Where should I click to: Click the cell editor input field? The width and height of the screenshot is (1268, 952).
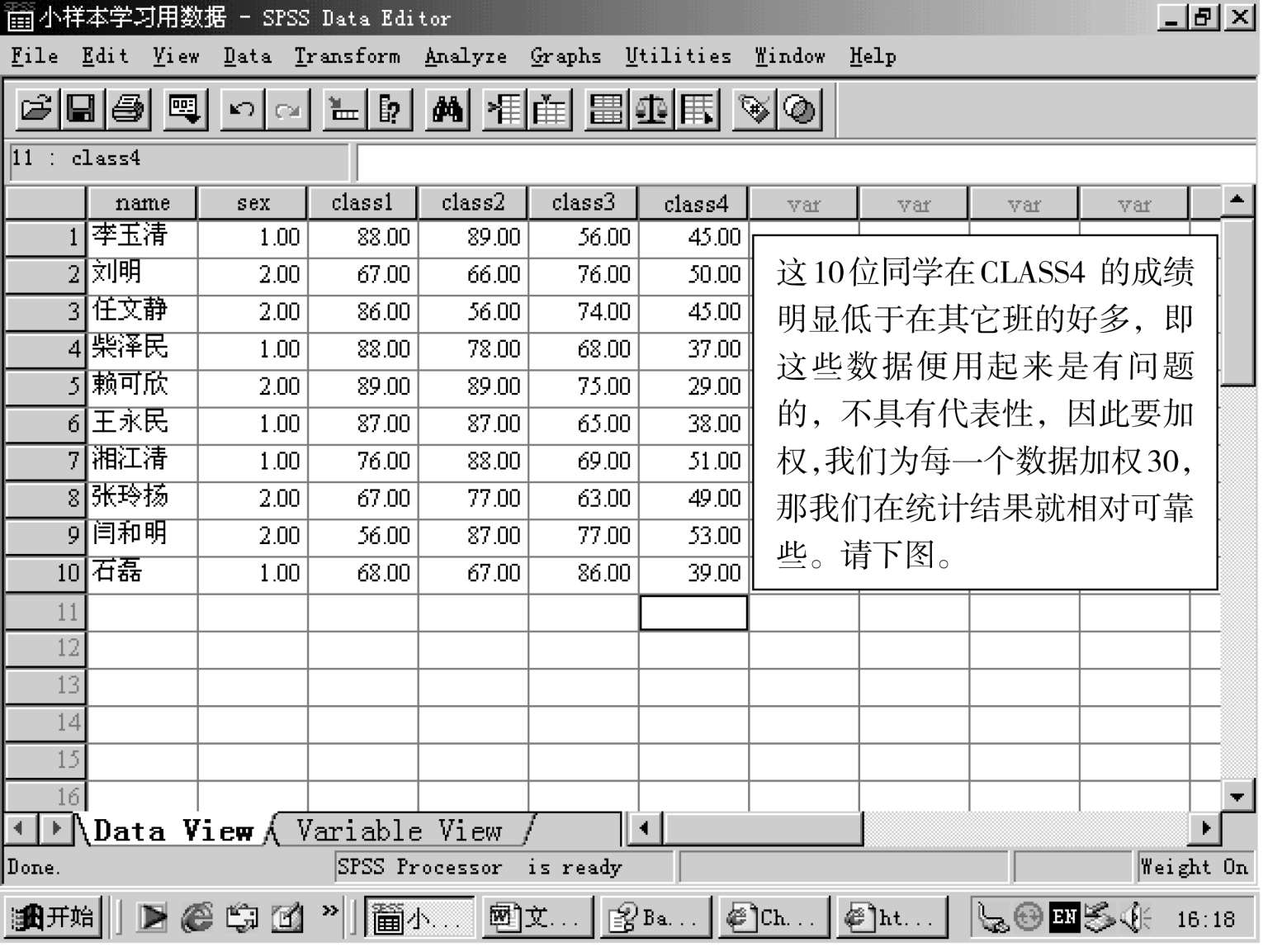pos(805,162)
